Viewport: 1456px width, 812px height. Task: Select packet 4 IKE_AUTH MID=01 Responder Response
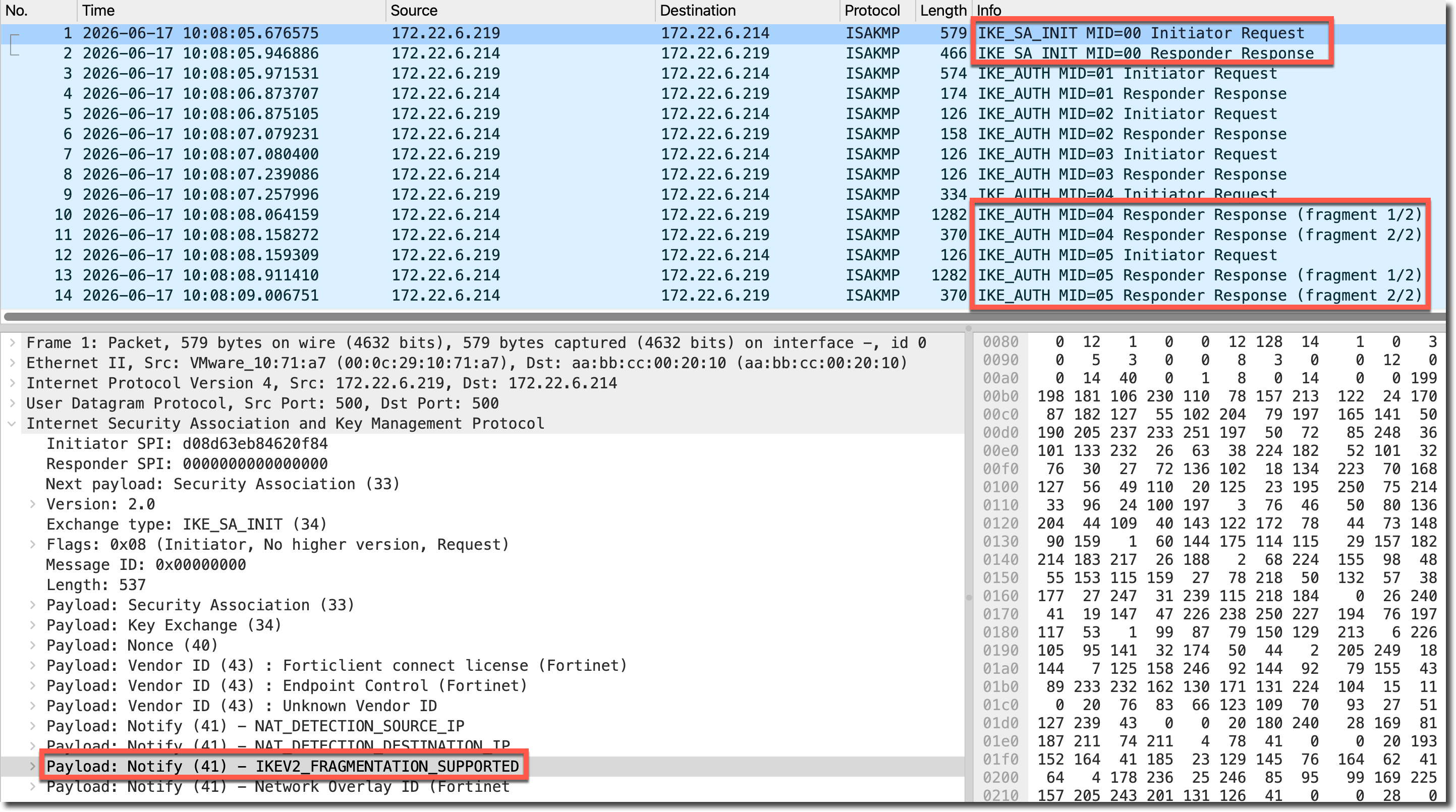[723, 94]
